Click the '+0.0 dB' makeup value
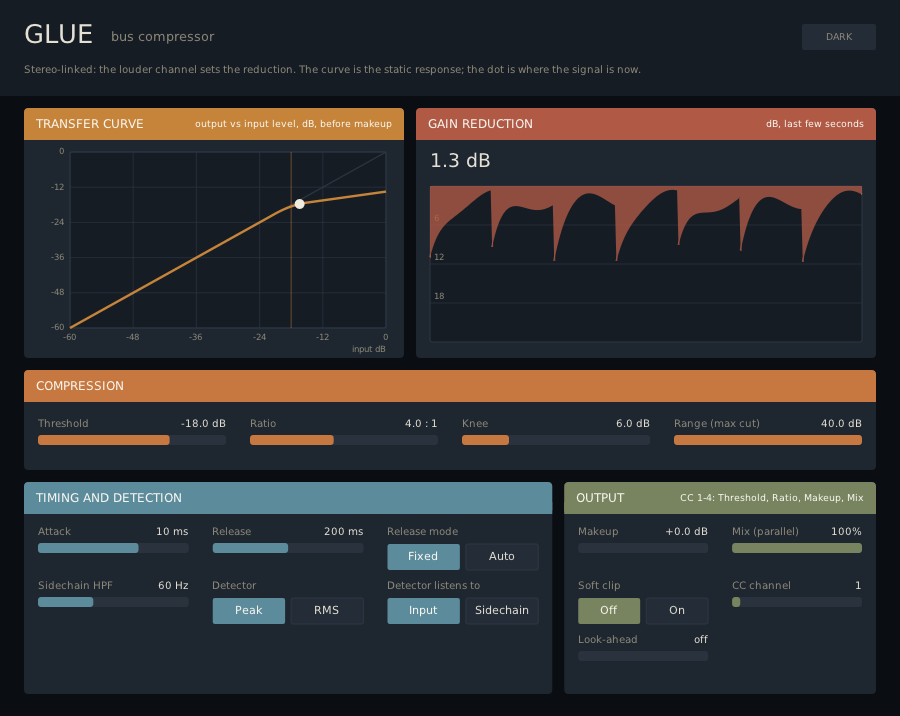Screen dimensions: 900x716 686,531
